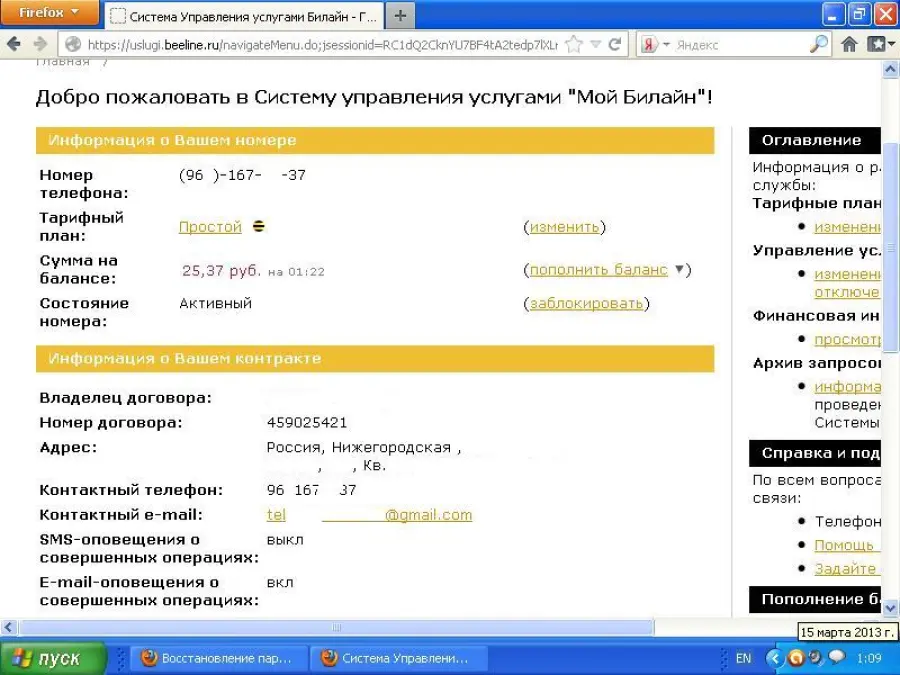Click the заблокировать number link
The height and width of the screenshot is (675, 900).
[x=586, y=303]
